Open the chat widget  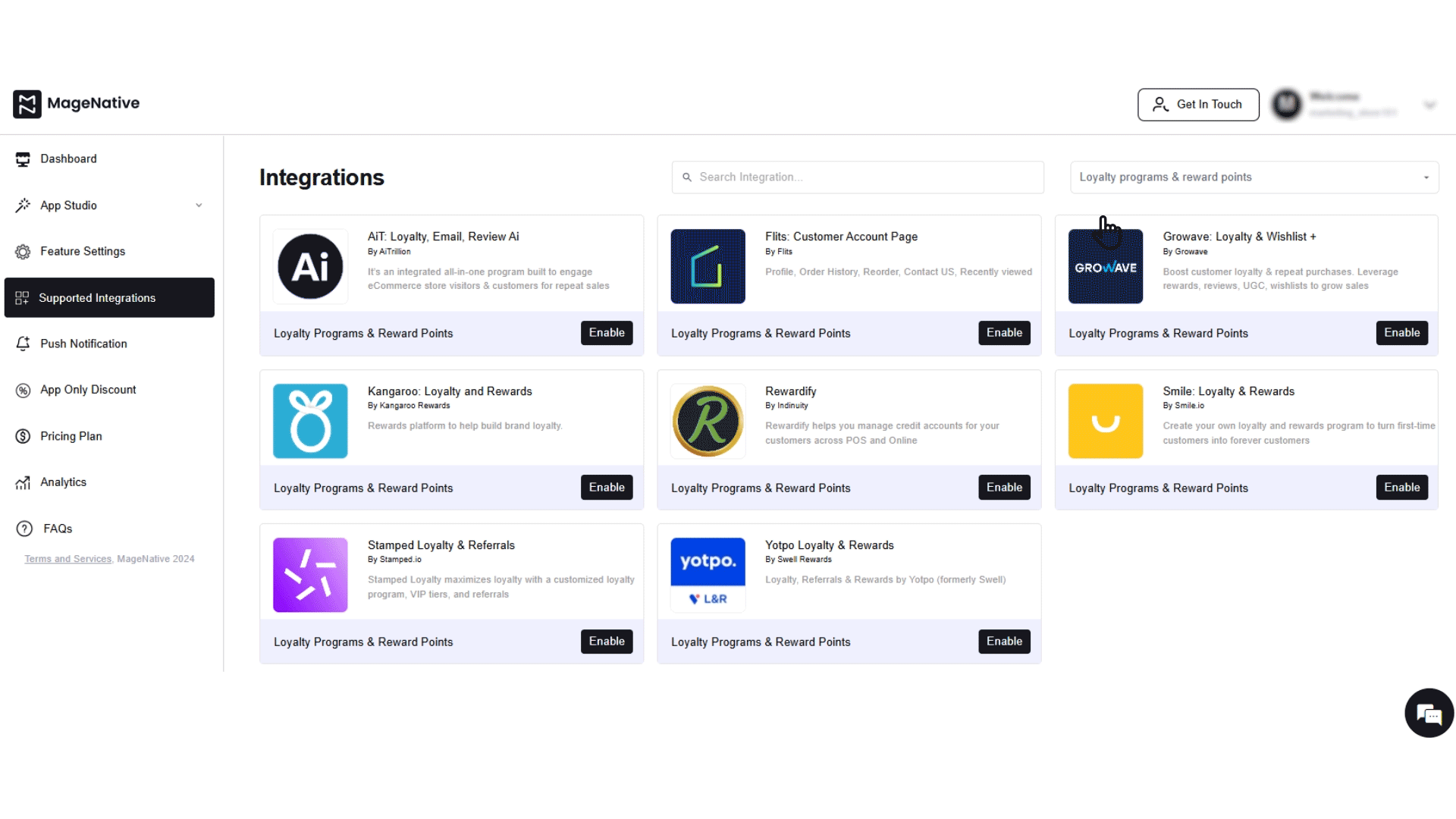(1429, 713)
